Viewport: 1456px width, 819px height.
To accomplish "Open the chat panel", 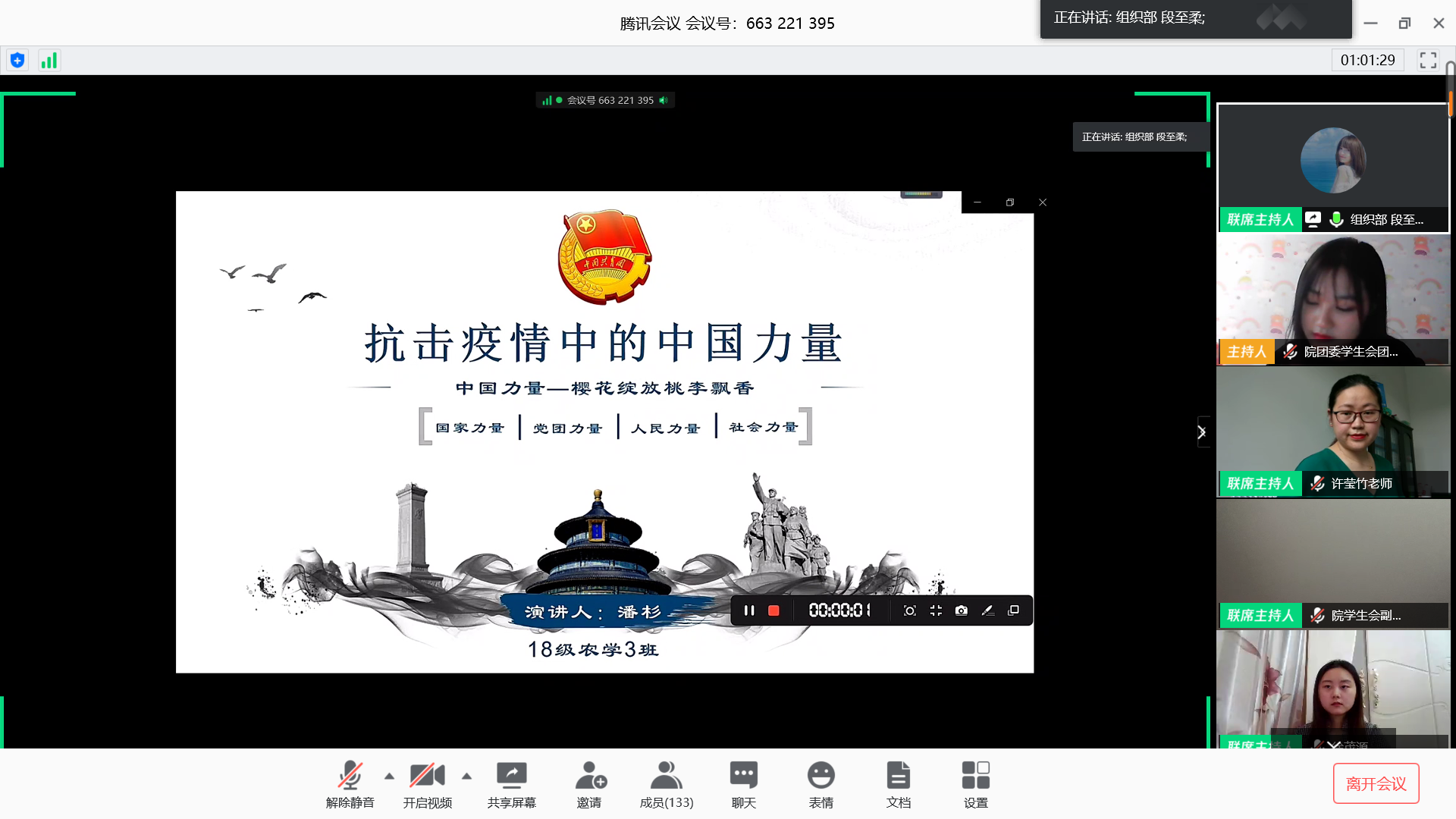I will [743, 783].
